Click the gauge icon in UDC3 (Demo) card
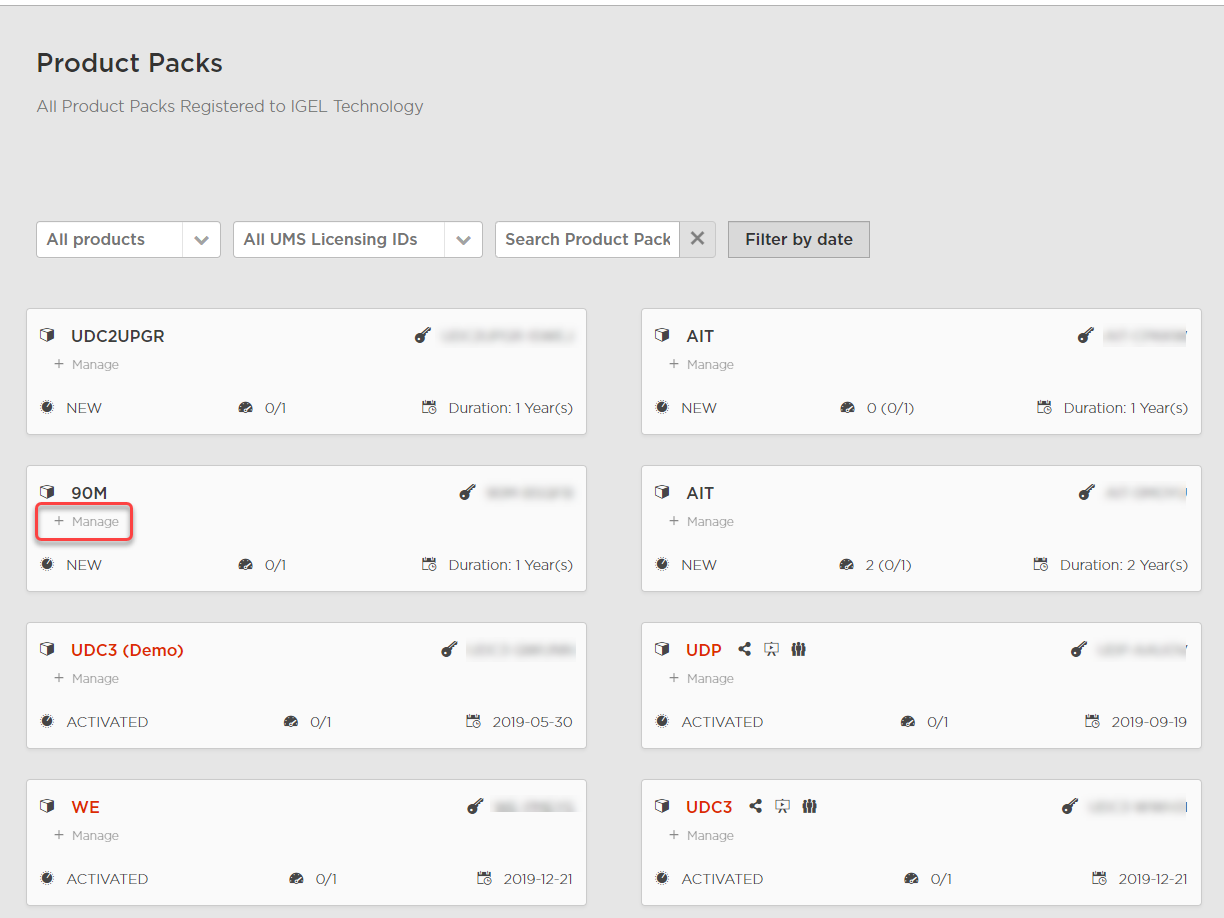Viewport: 1224px width, 918px height. 291,722
